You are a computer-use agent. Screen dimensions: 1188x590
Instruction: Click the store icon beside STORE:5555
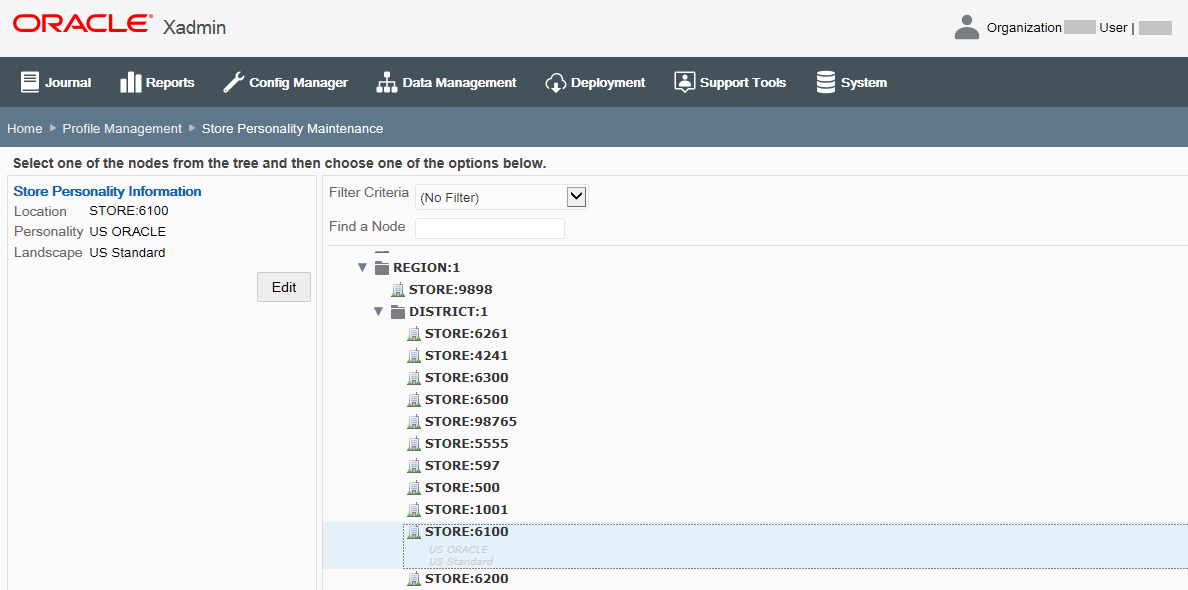[x=414, y=443]
